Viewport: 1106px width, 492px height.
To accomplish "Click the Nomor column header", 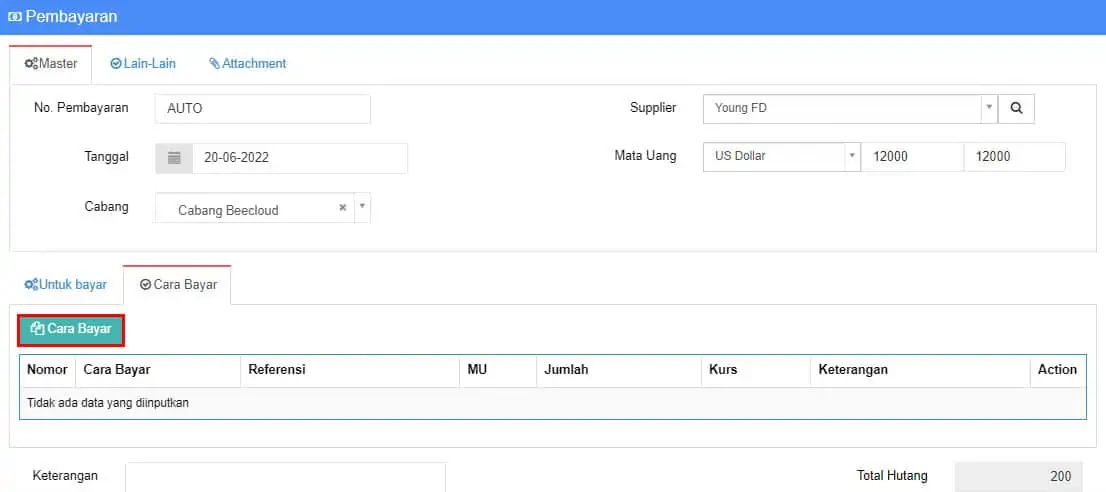I will click(47, 370).
